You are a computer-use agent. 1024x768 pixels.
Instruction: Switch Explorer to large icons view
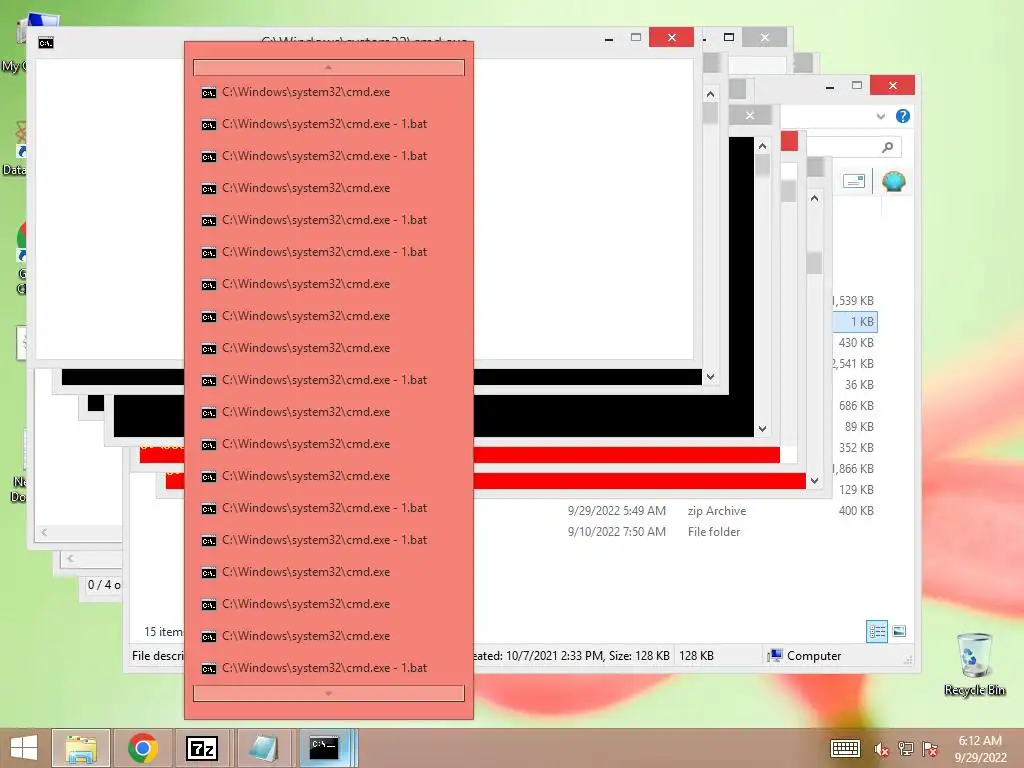[x=899, y=631]
